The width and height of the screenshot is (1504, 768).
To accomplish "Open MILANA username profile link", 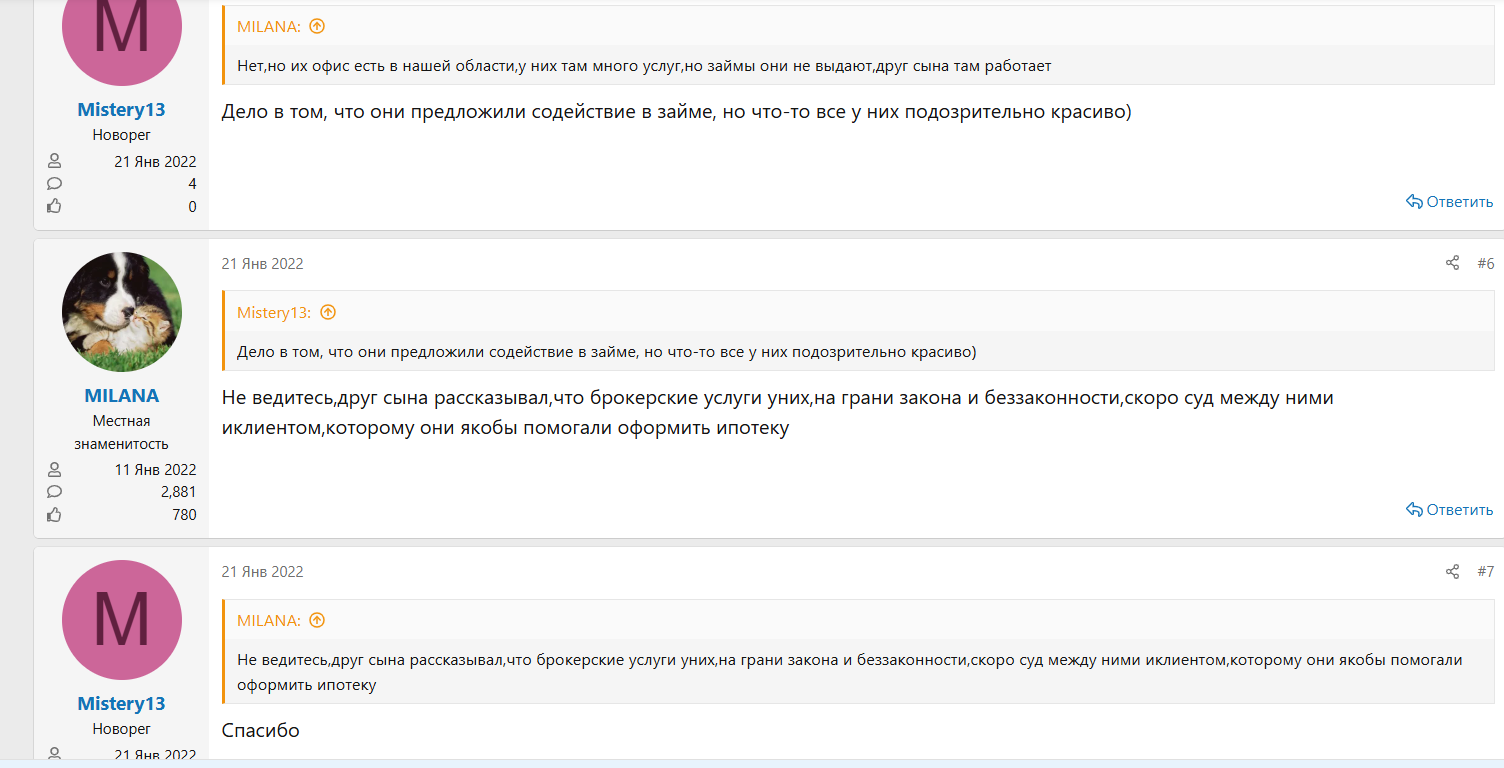I will (x=122, y=395).
